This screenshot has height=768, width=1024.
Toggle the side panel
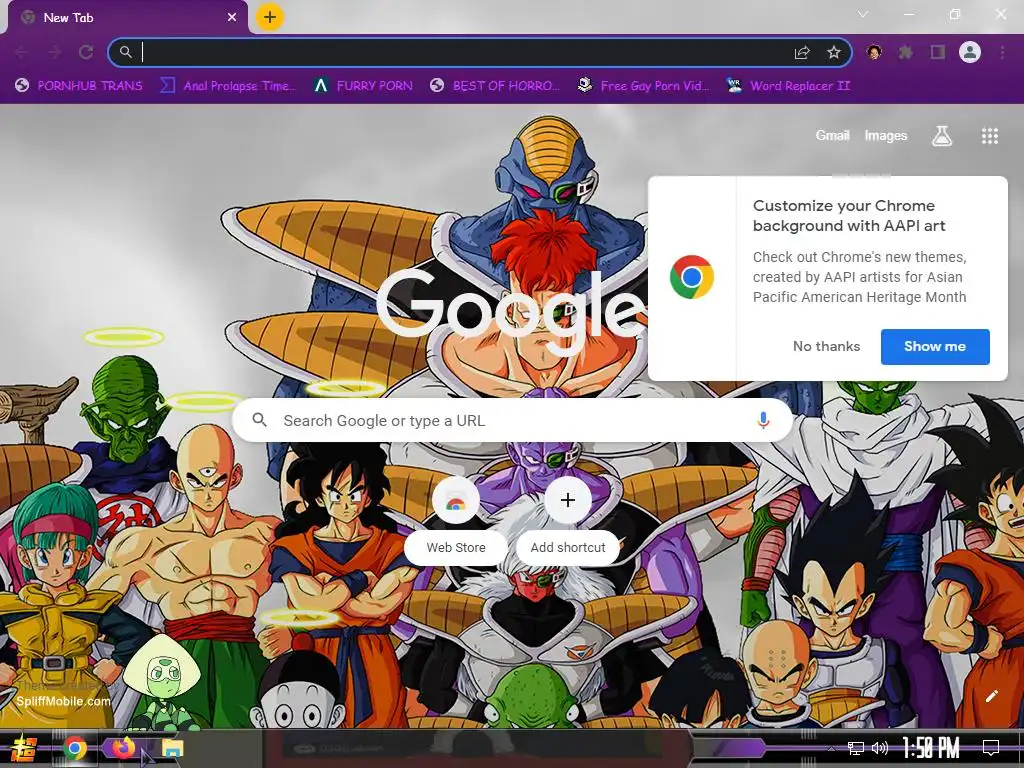938,52
